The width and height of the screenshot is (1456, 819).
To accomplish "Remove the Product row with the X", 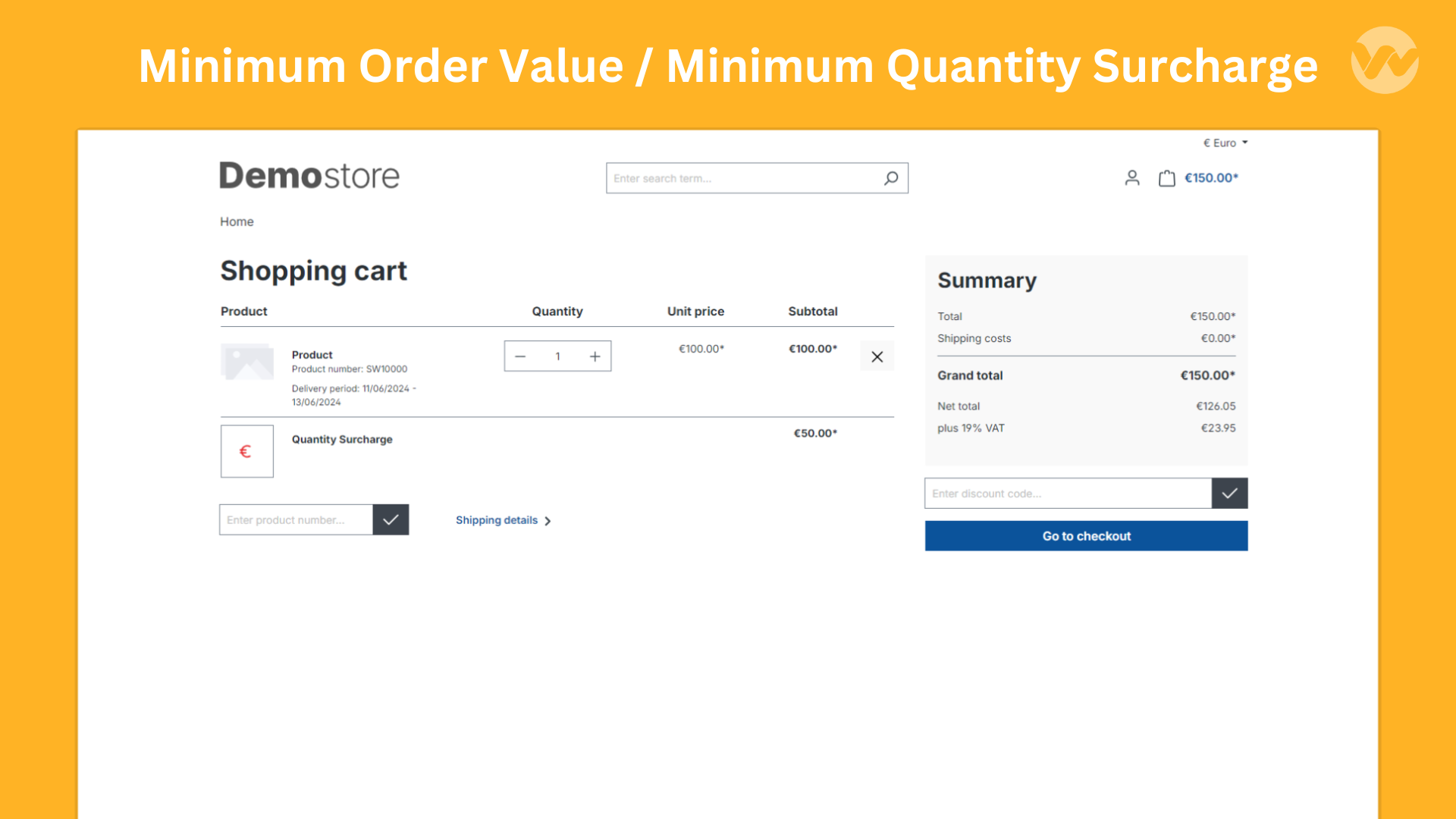I will tap(877, 356).
